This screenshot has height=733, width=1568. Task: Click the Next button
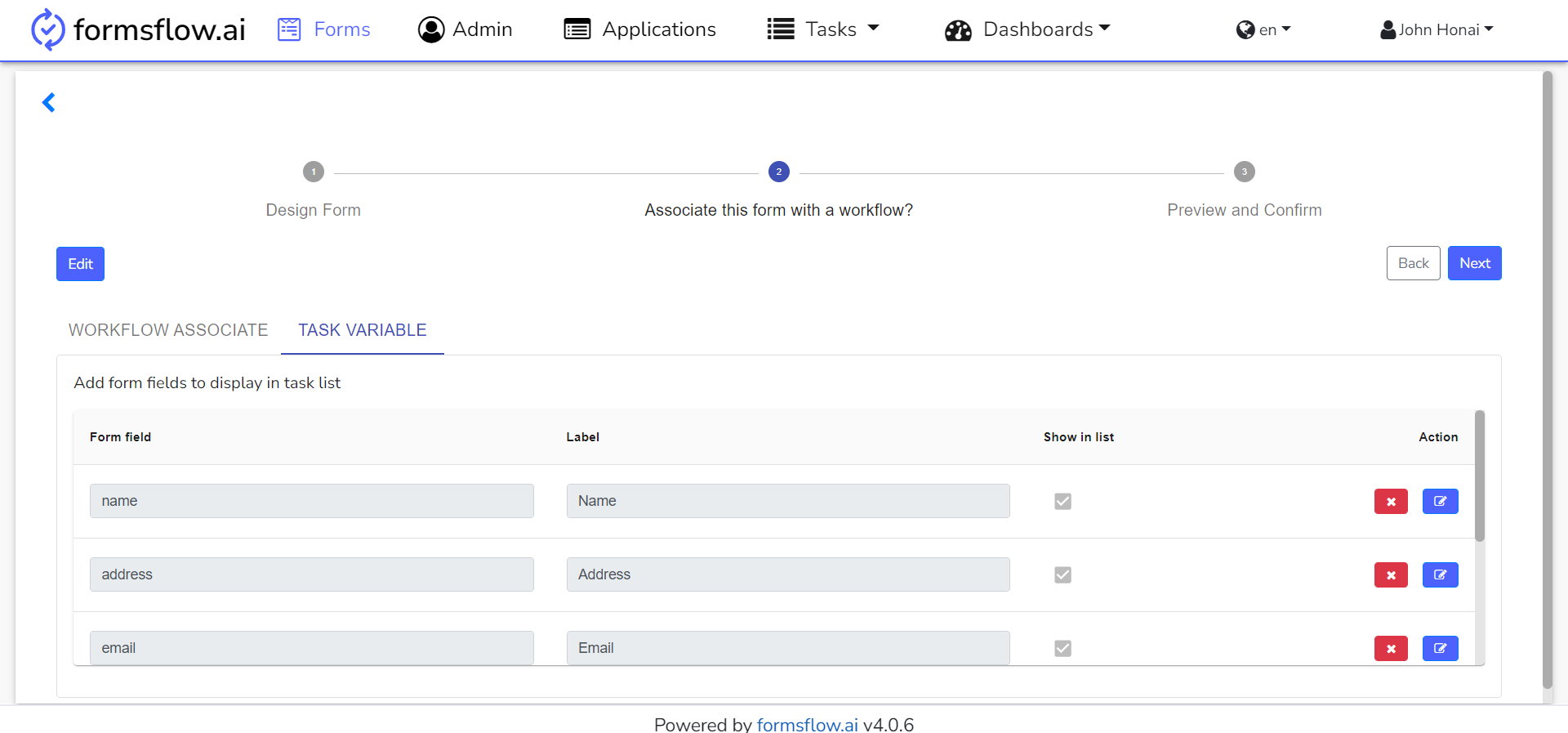click(1475, 263)
